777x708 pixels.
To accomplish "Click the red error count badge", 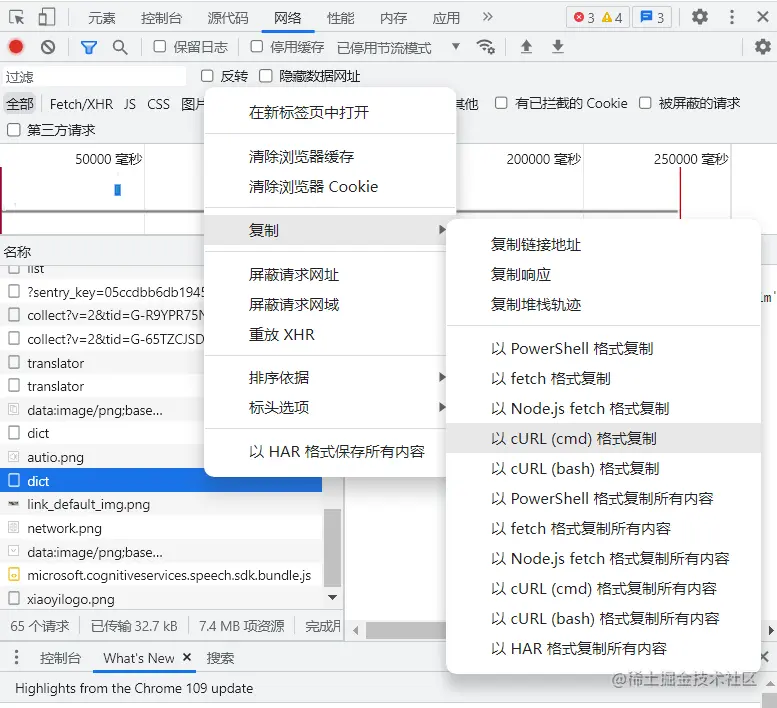I will click(584, 18).
